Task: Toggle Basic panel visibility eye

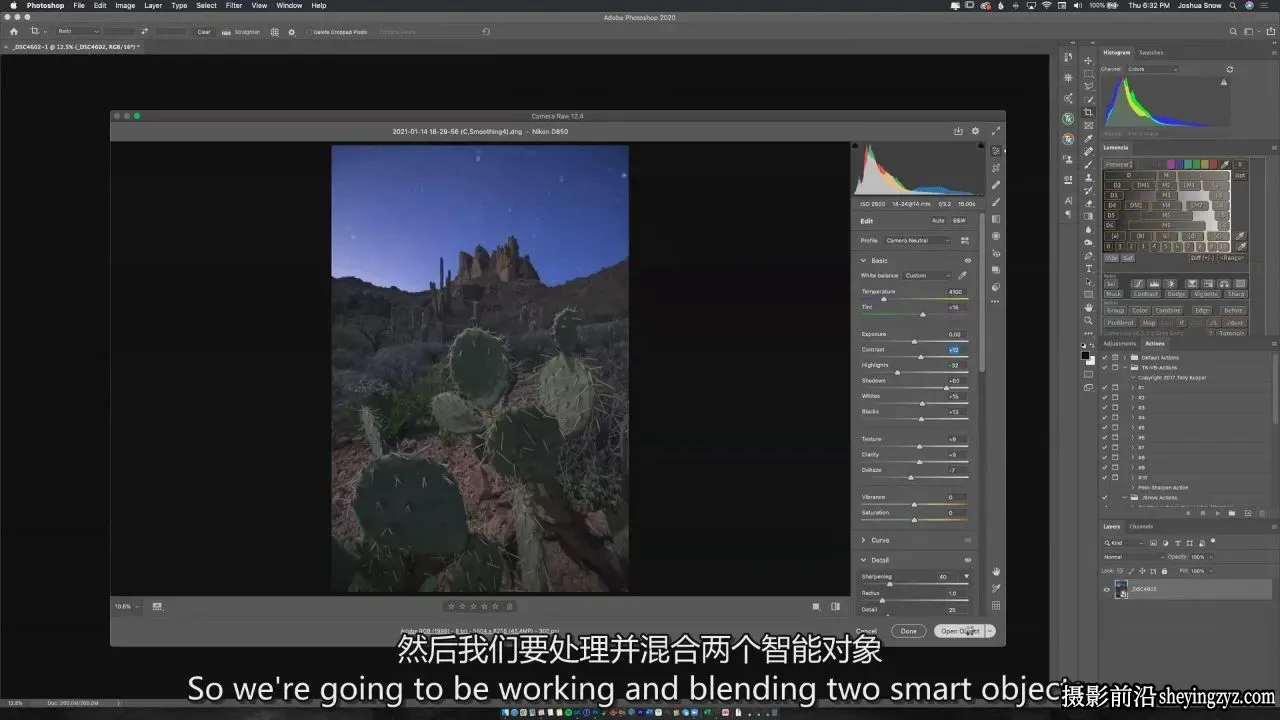Action: click(967, 260)
